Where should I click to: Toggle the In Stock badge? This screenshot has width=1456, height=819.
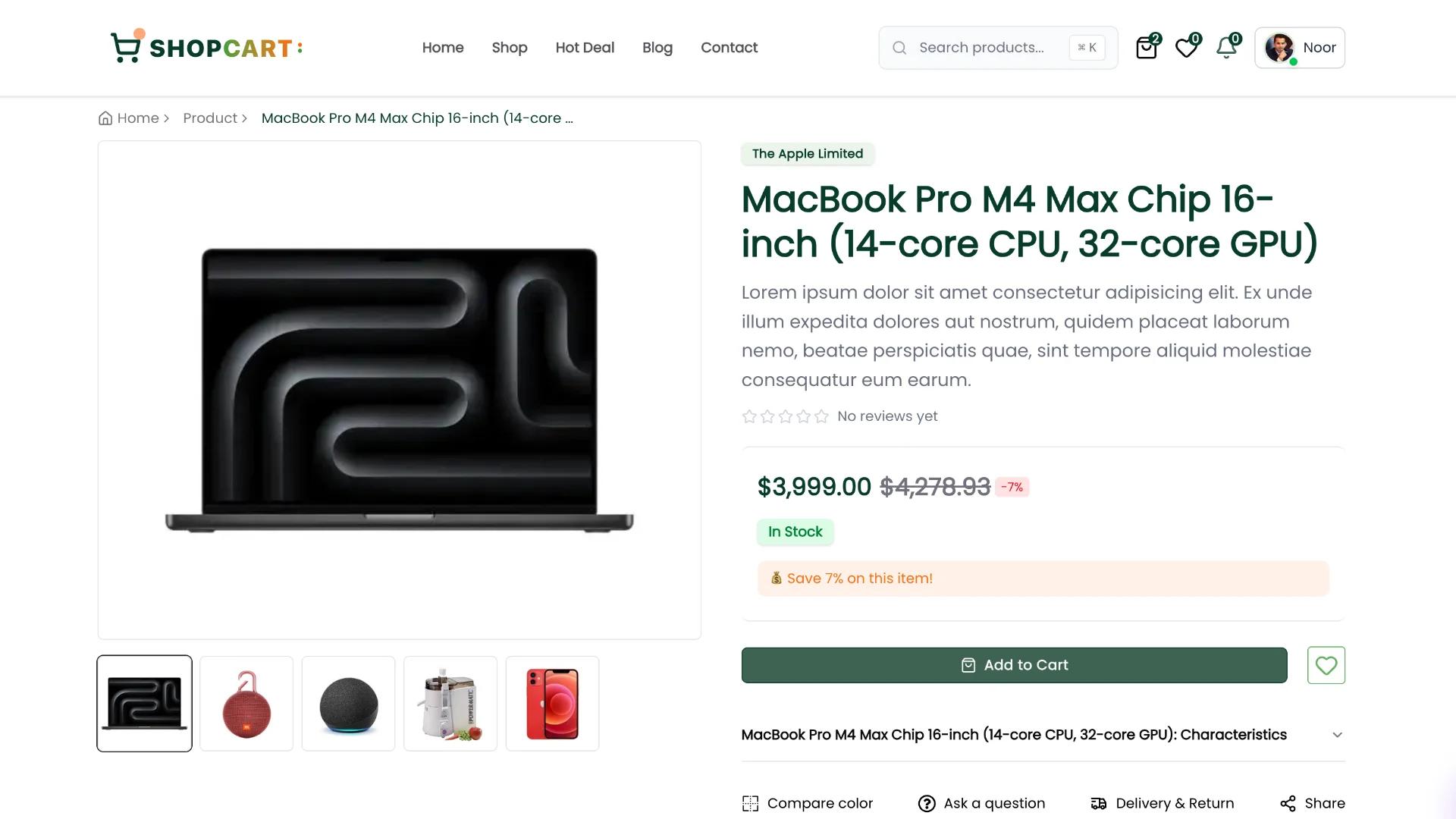point(795,532)
